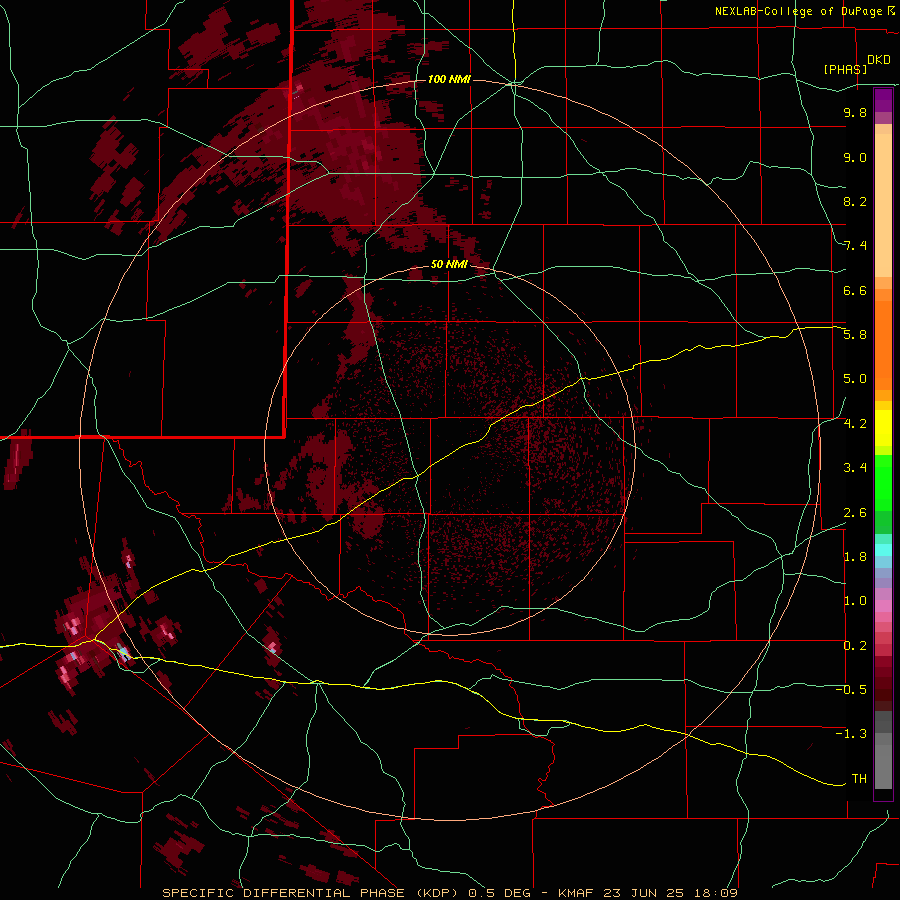Select the 0.2 legend value
The image size is (900, 900).
[x=855, y=646]
